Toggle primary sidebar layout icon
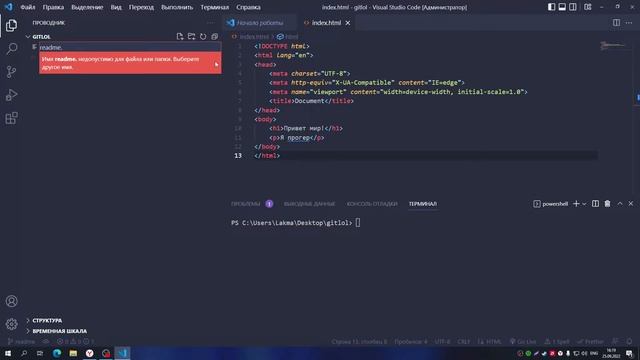The image size is (640, 360). tap(551, 7)
